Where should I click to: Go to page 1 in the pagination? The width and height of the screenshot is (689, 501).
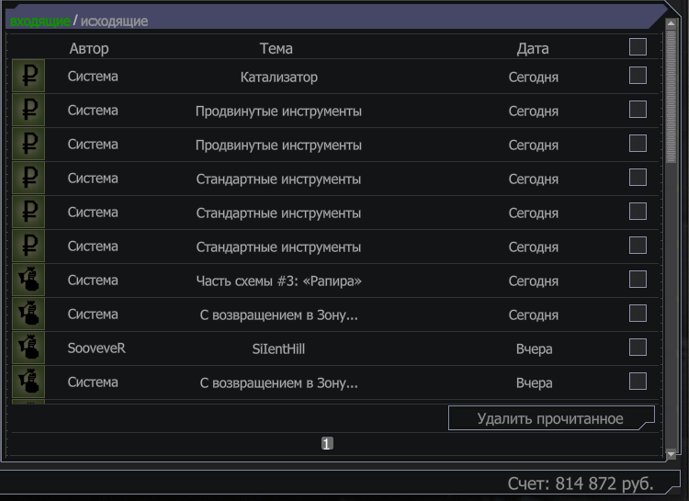click(327, 443)
